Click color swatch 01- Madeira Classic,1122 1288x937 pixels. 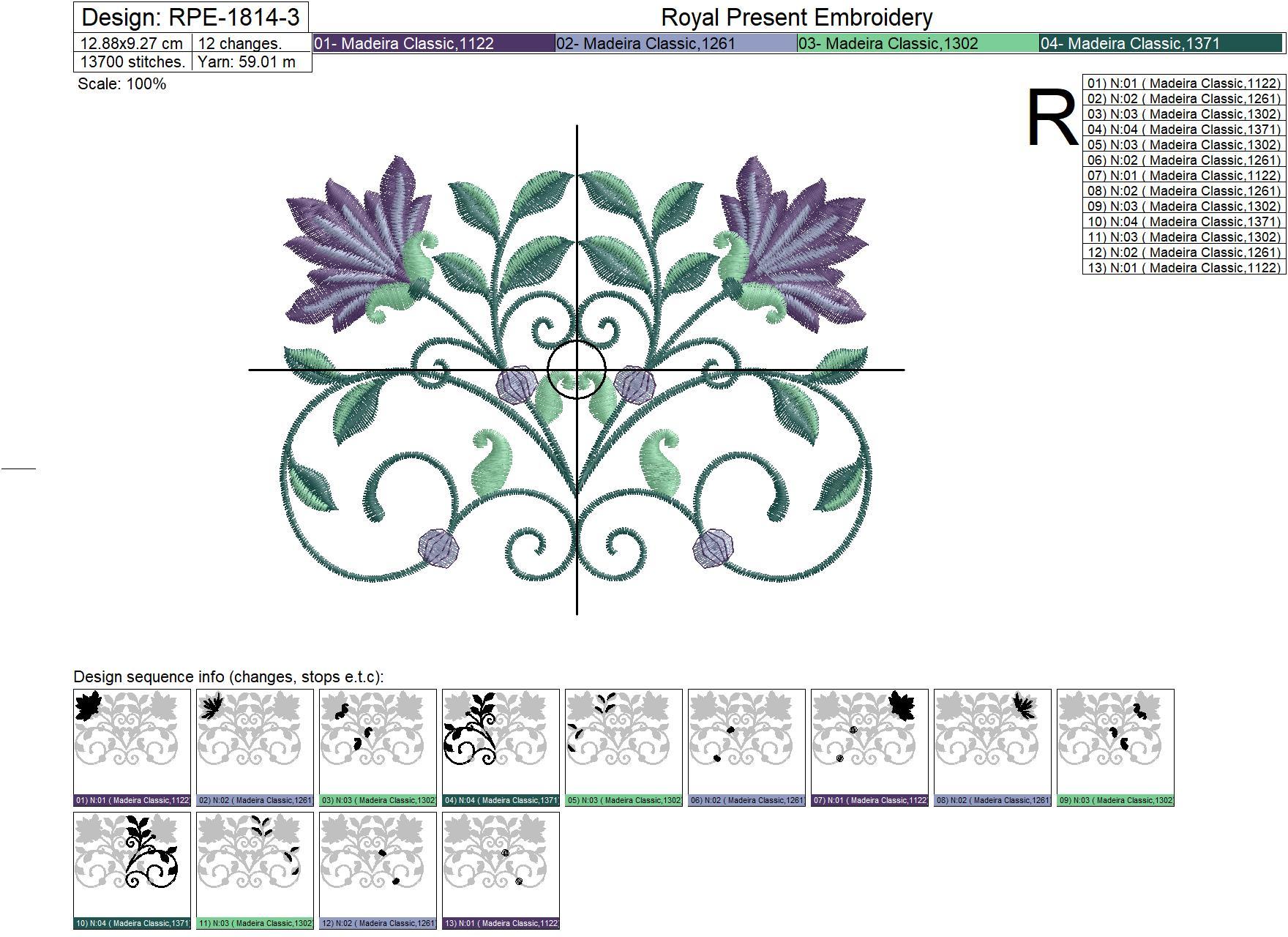[x=434, y=43]
